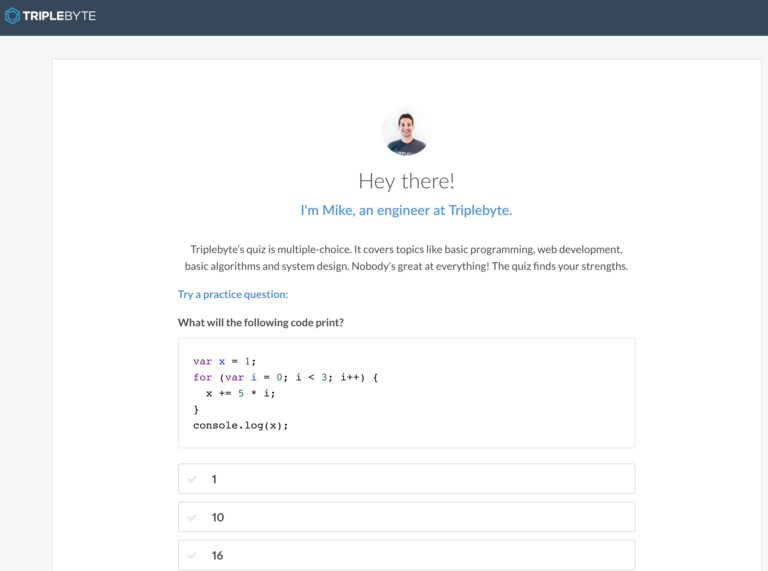The height and width of the screenshot is (571, 768).
Task: Click the 'Hey there!' heading
Action: tap(406, 181)
